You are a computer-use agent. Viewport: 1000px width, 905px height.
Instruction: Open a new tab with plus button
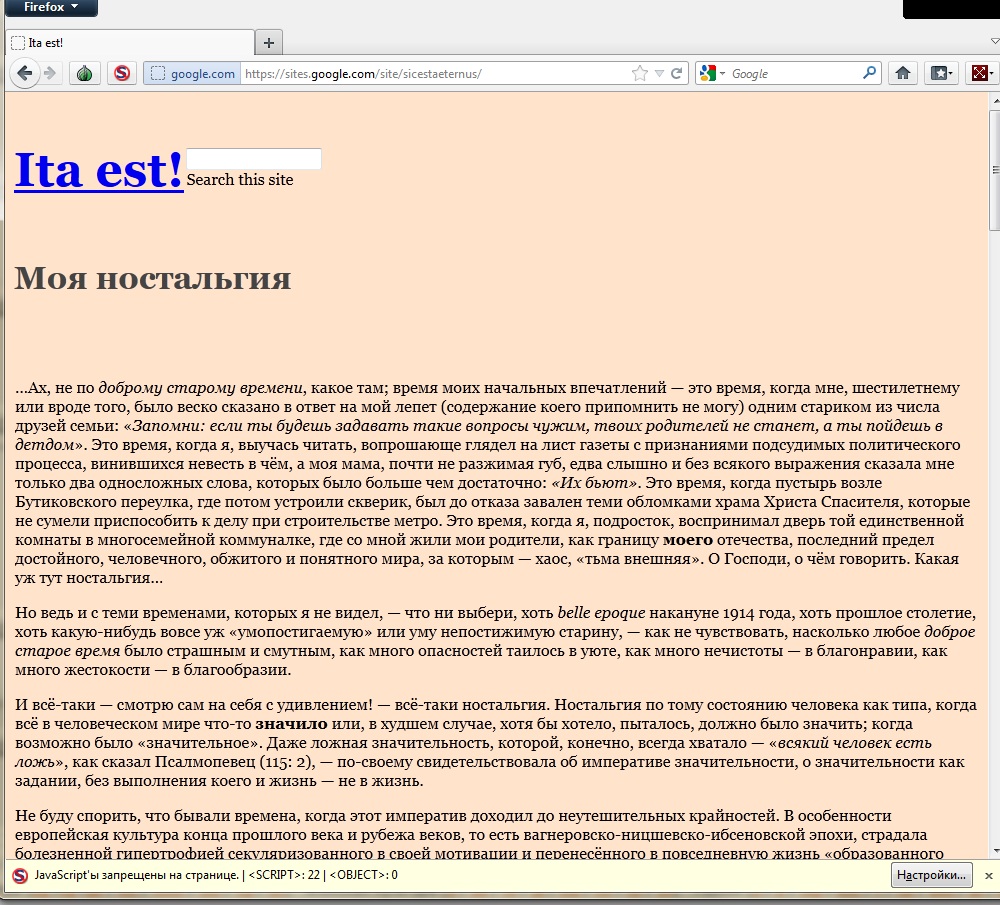click(x=269, y=42)
